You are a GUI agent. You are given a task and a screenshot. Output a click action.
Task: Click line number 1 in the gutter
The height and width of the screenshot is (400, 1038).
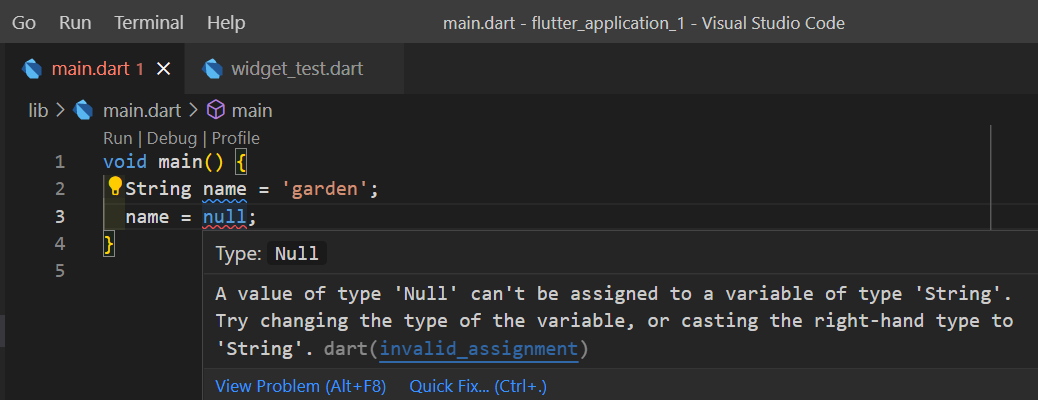click(x=60, y=162)
